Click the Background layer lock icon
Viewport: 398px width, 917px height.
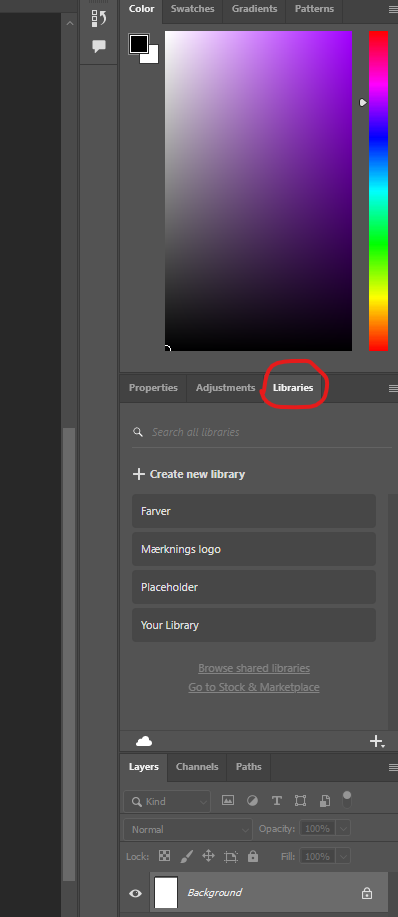coord(367,893)
